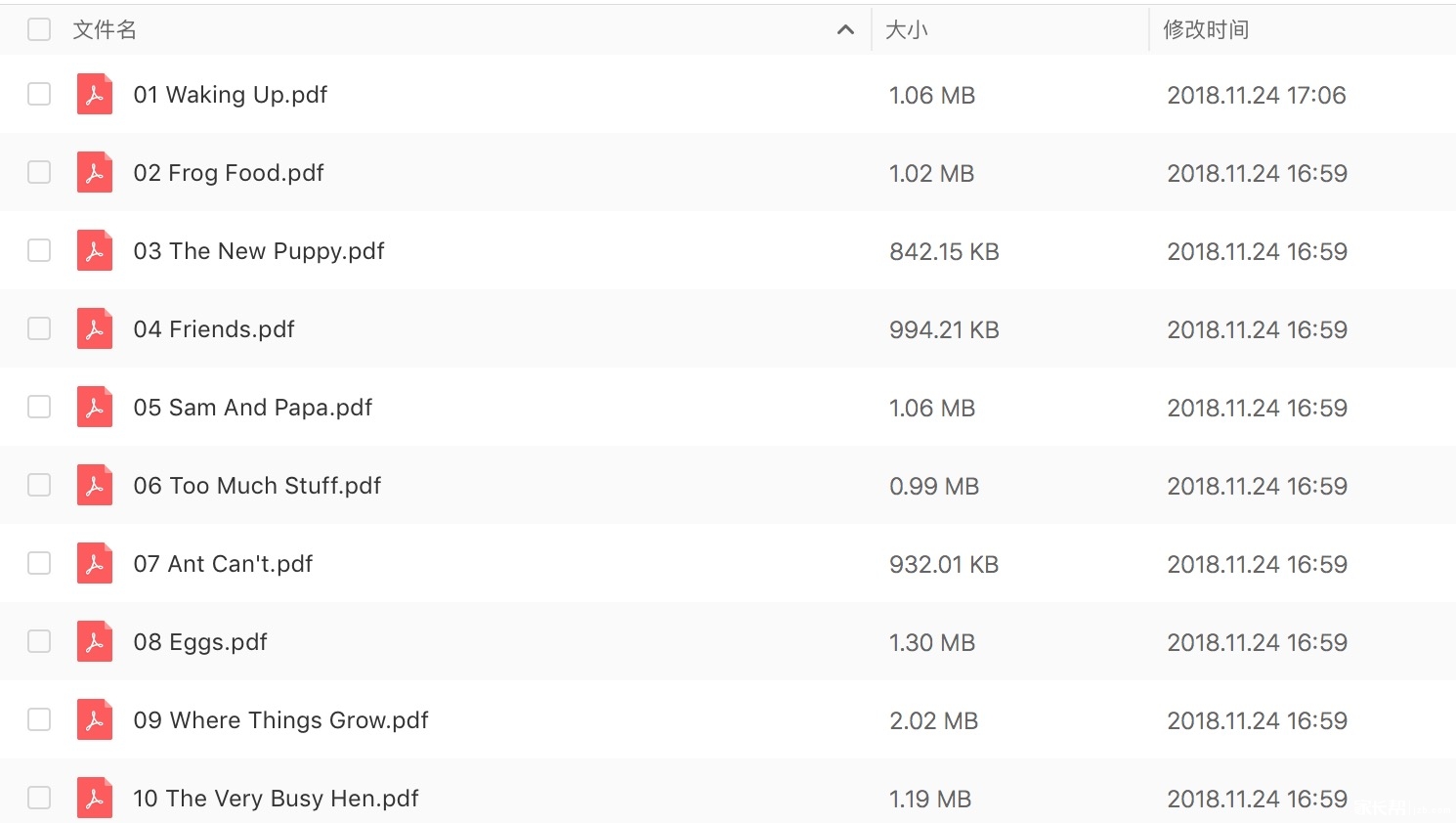The height and width of the screenshot is (823, 1456).
Task: Open file 01 Waking Up.pdf
Action: [x=231, y=95]
